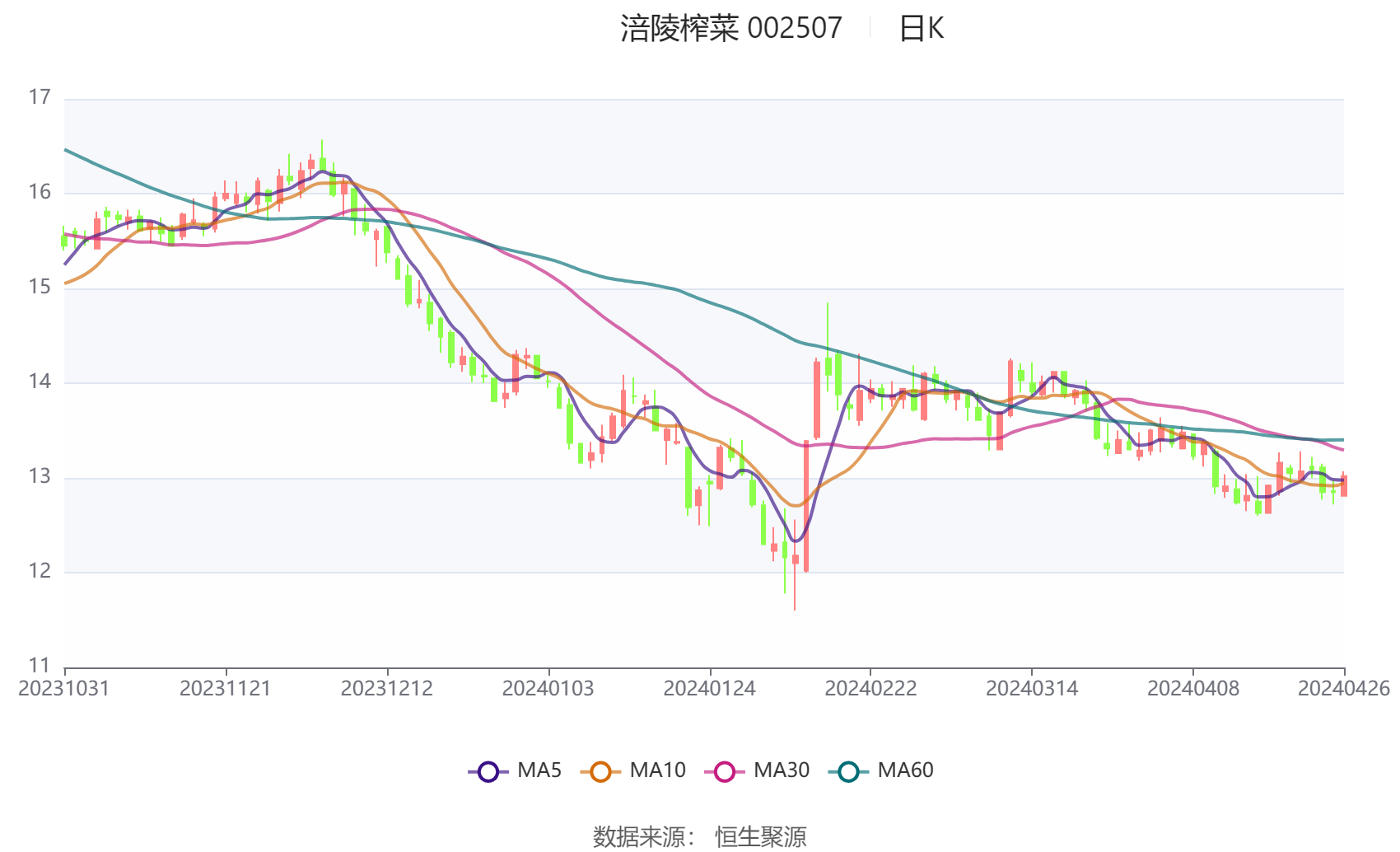Image resolution: width=1400 pixels, height=852 pixels.
Task: Hide the MA10 line using its legend text
Action: point(657,770)
